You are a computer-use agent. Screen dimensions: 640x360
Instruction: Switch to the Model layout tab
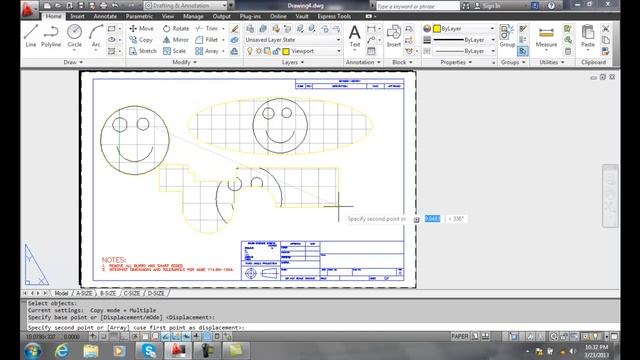coord(61,293)
